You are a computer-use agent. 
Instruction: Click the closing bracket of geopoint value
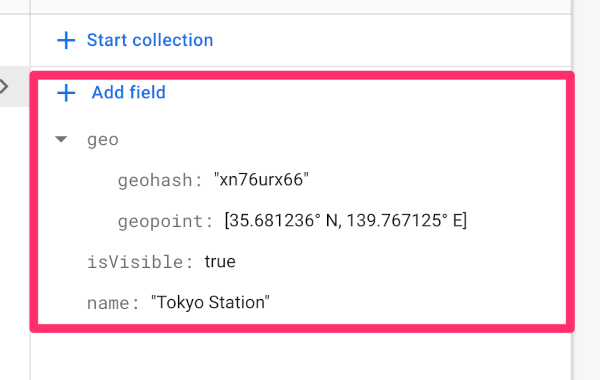coord(465,220)
